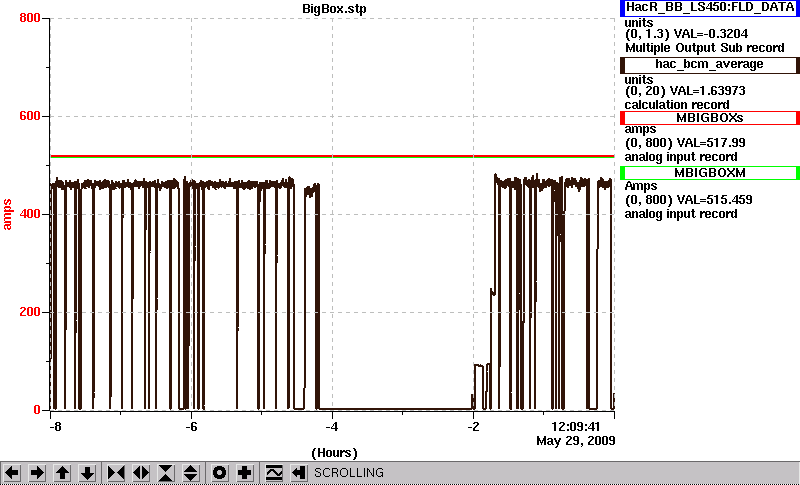Click the VAL=517.99 reading
The width and height of the screenshot is (800, 485).
pyautogui.click(x=710, y=143)
